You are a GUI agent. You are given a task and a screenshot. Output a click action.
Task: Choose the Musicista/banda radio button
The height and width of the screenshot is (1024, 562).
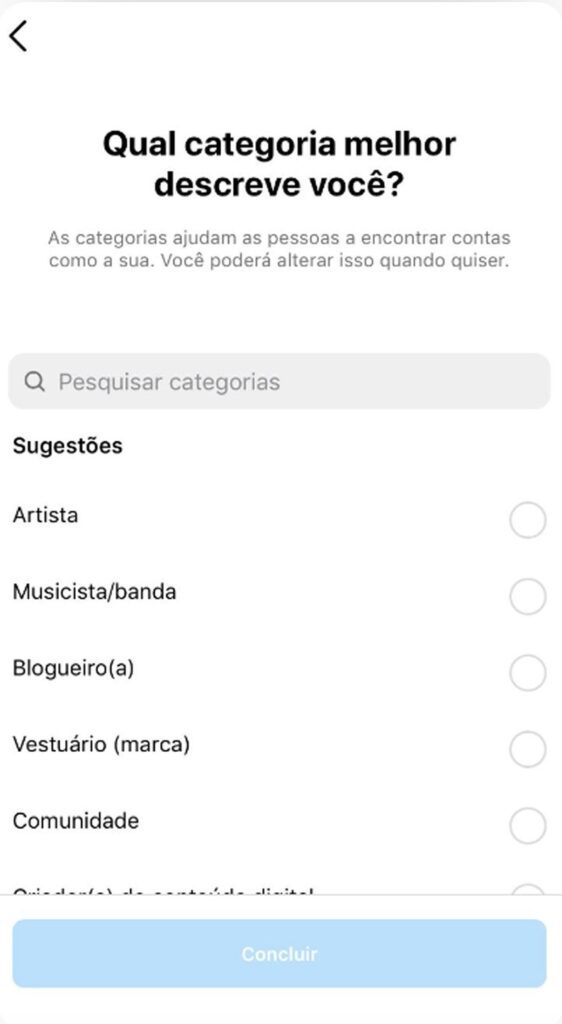click(x=527, y=597)
